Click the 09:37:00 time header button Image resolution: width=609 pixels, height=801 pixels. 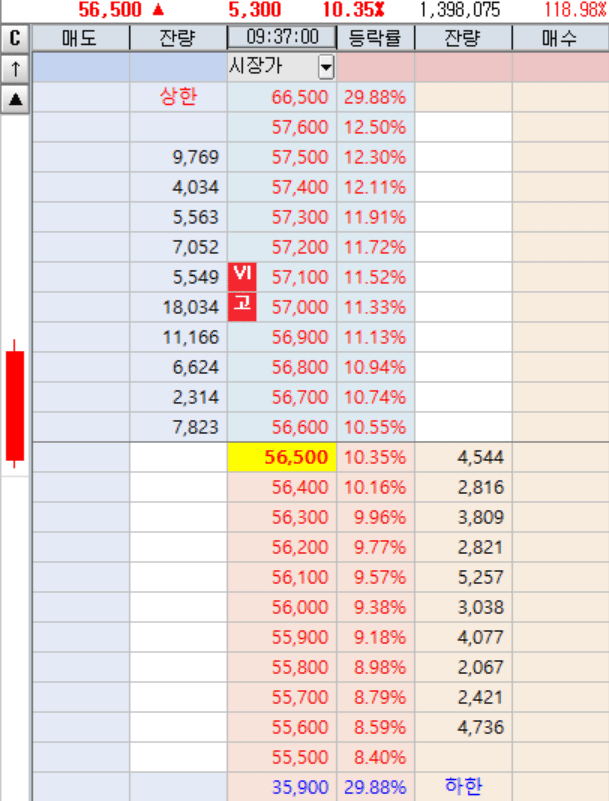(x=282, y=37)
